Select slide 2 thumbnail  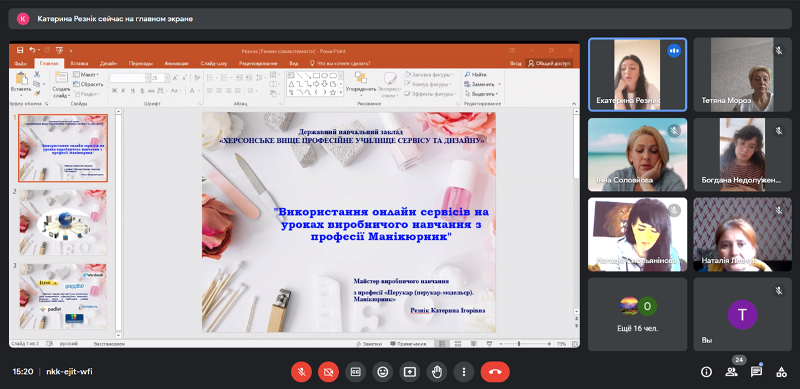[63, 223]
